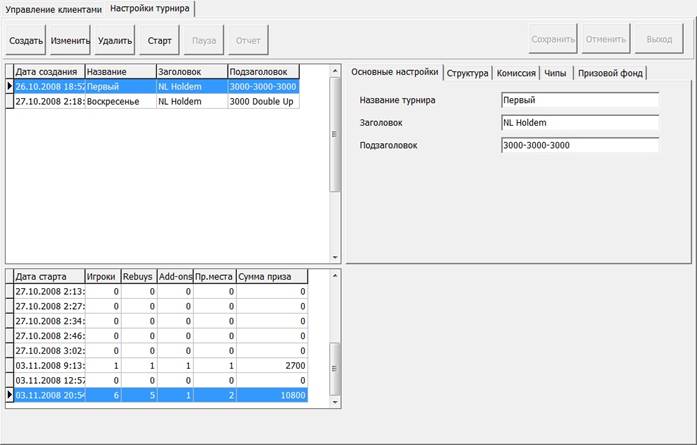Click the Удалить button

[115, 42]
